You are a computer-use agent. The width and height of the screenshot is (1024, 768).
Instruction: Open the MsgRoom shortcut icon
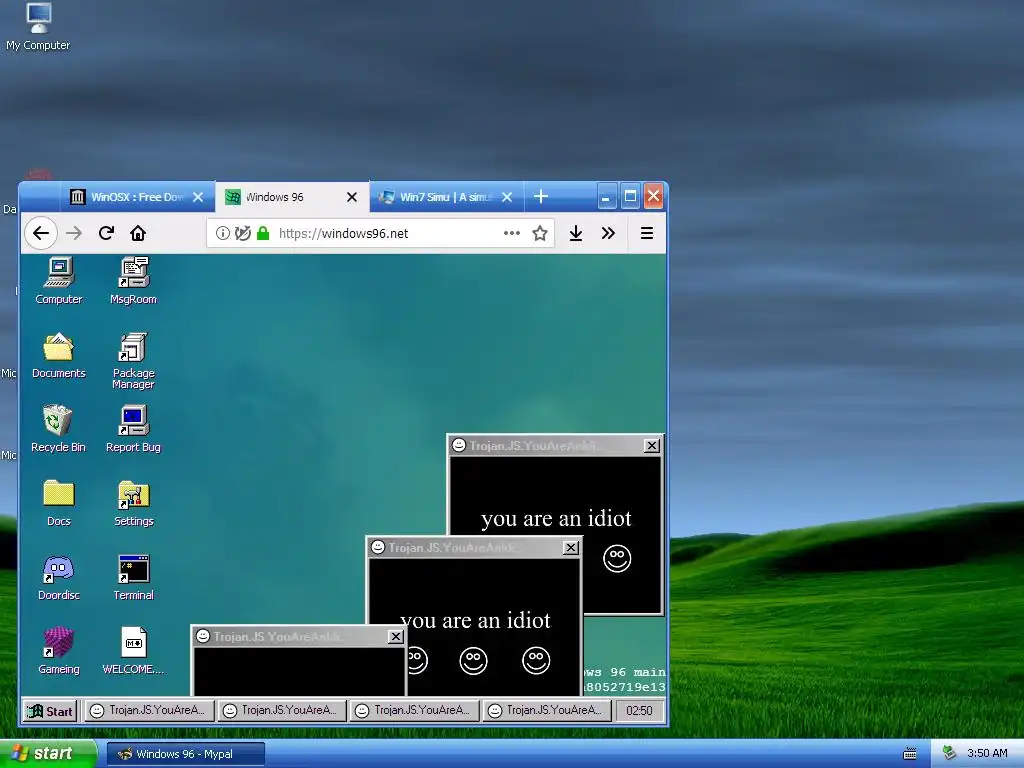click(x=133, y=281)
